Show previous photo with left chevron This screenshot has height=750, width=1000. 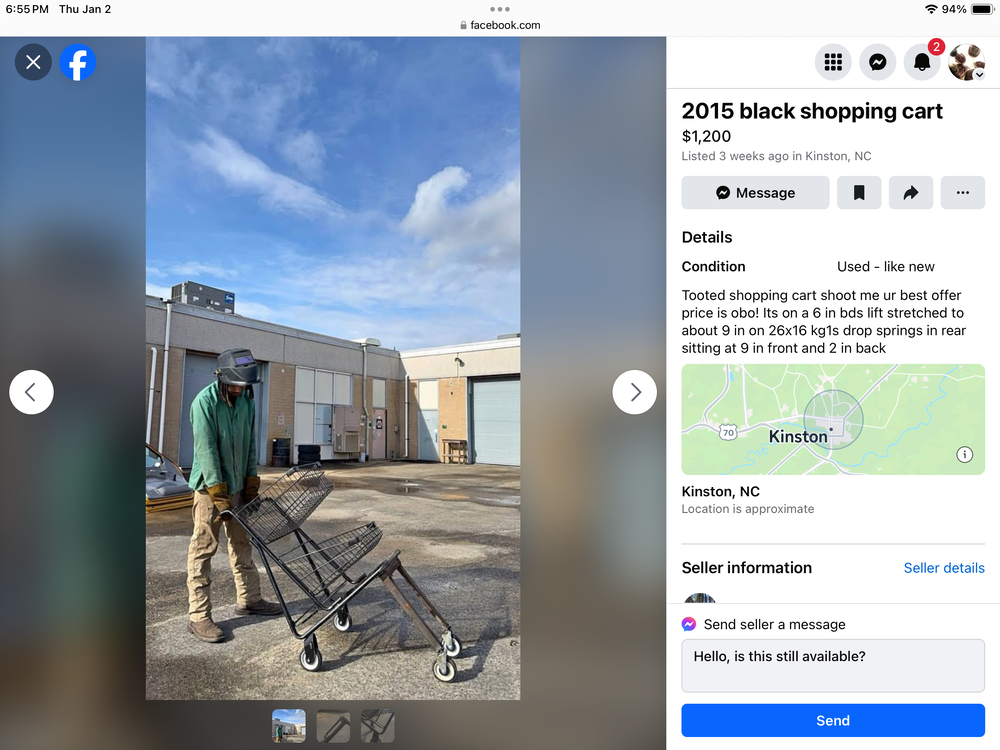click(31, 392)
